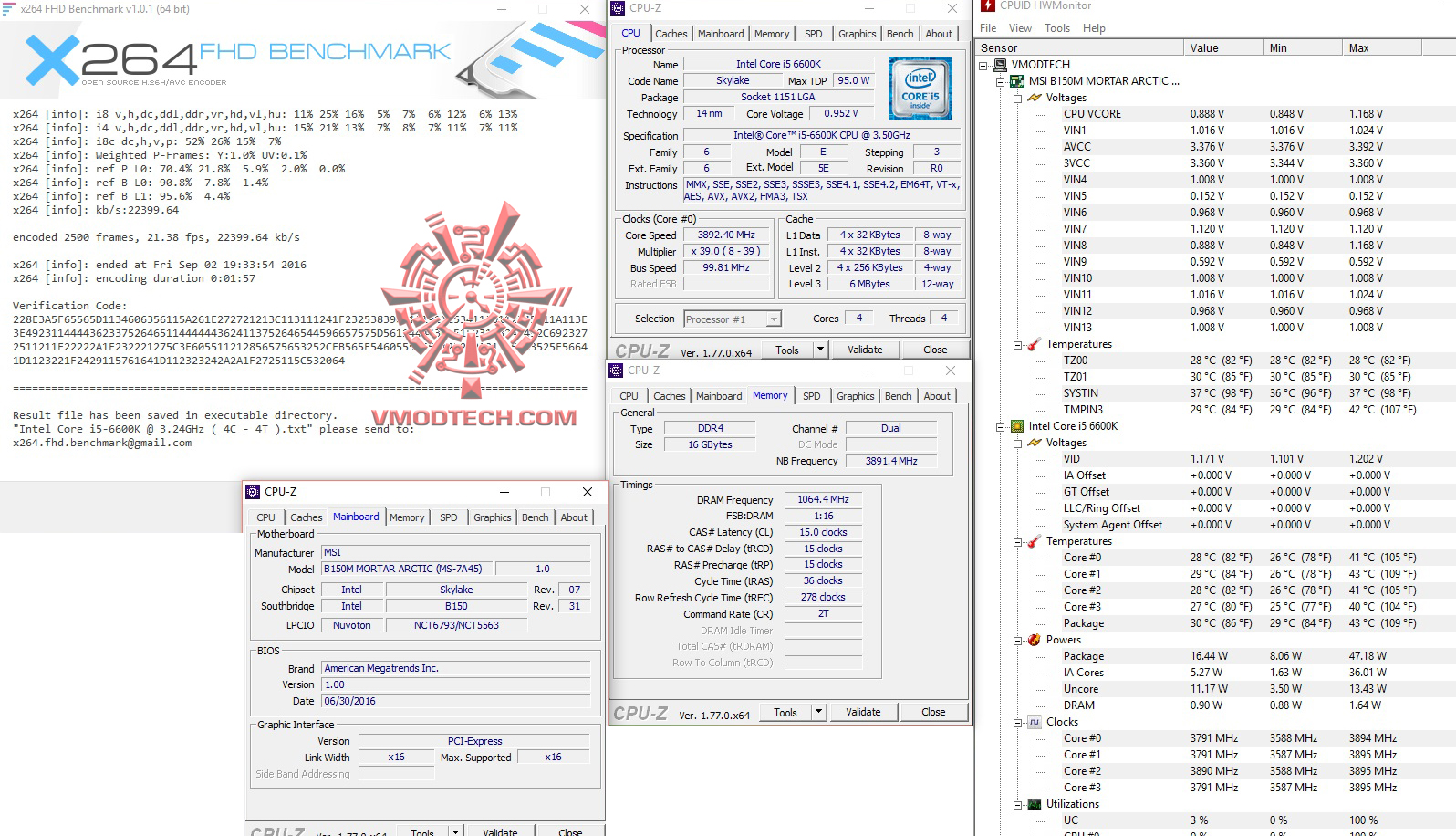Switch to Caches tab in top CPU-Z window
This screenshot has width=1456, height=836.
click(671, 34)
